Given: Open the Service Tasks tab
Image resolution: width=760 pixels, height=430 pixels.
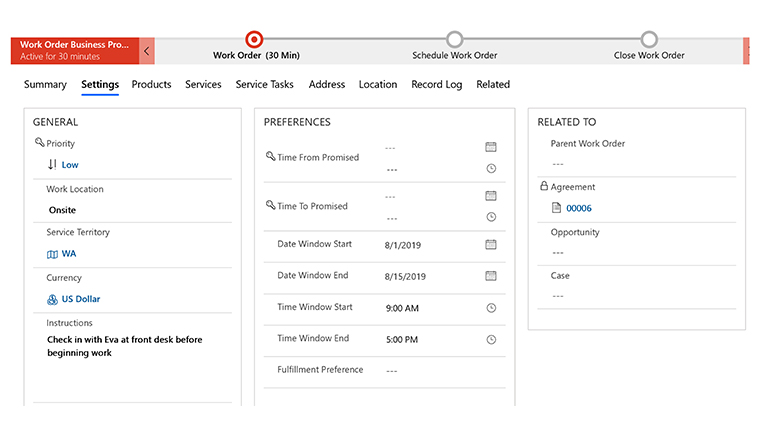Looking at the screenshot, I should [264, 85].
